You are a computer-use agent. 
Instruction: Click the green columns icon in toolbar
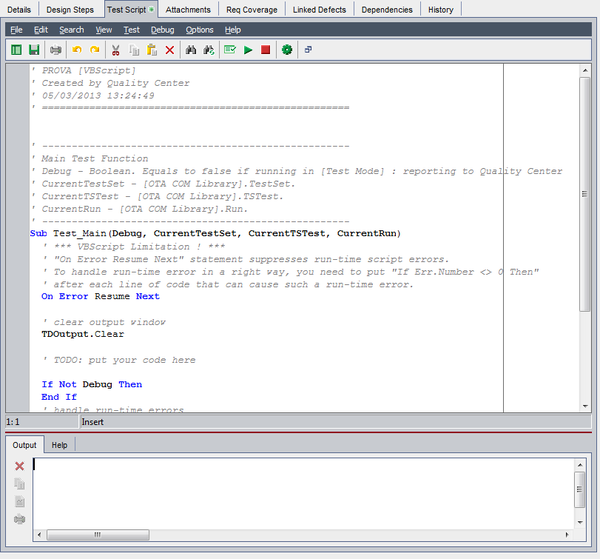(x=16, y=50)
